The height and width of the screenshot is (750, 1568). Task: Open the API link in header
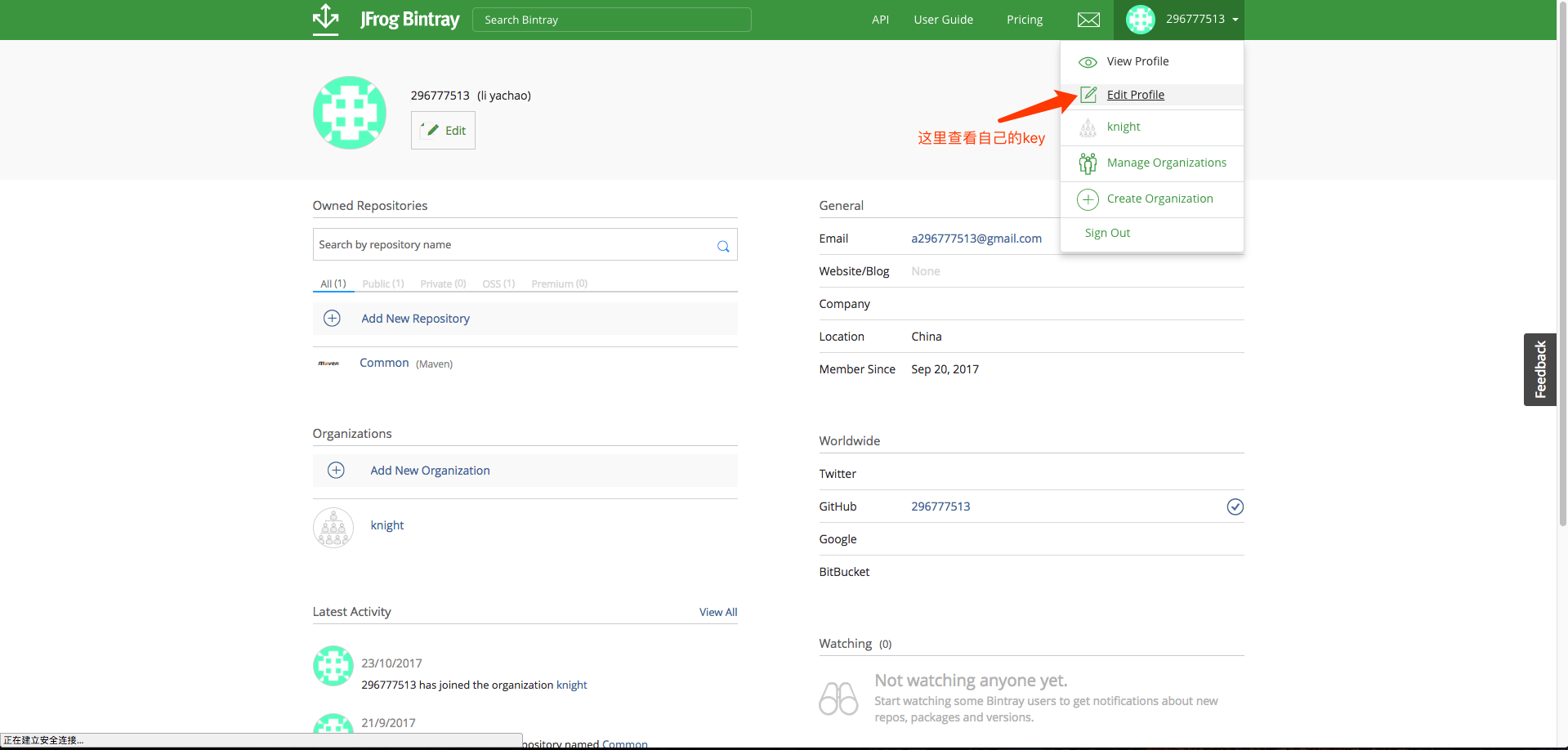click(880, 20)
